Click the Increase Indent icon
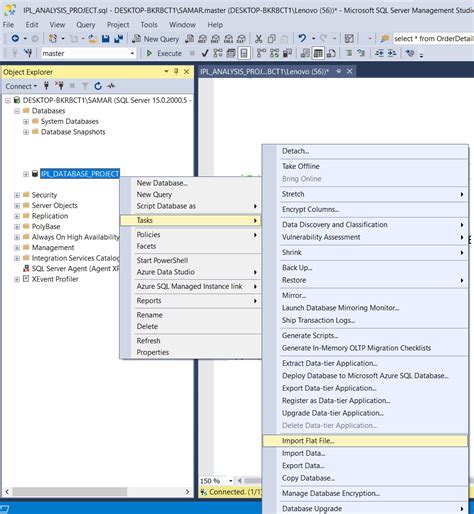474x514 pixels. [x=392, y=53]
